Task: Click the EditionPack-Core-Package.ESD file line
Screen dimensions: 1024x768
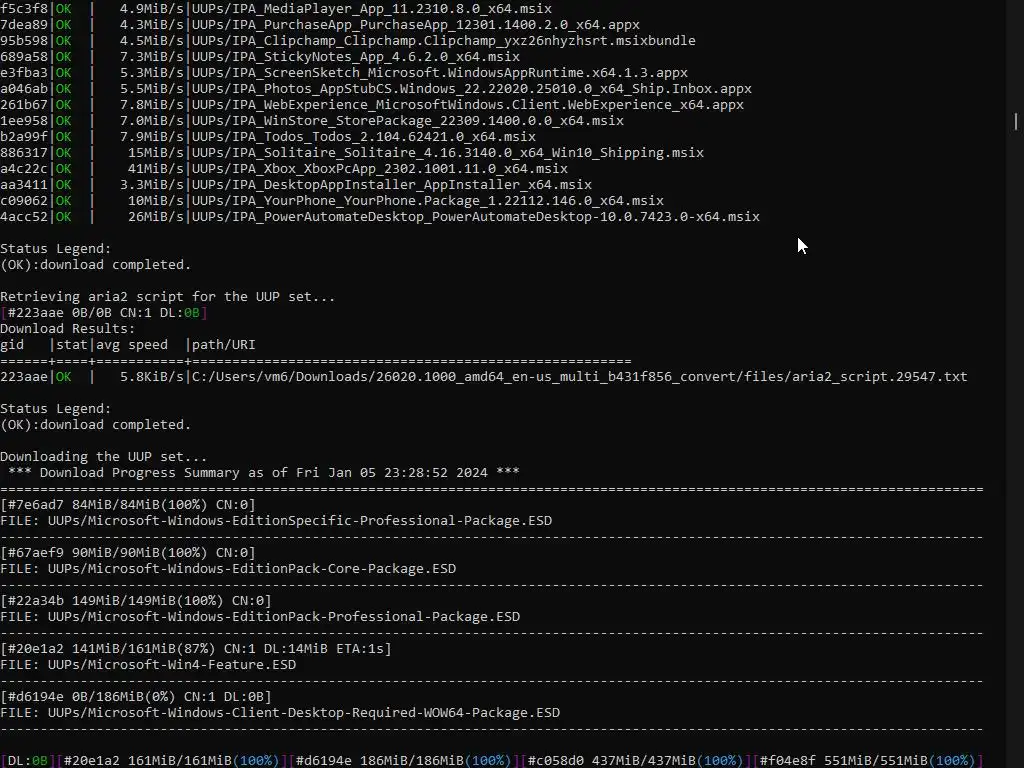Action: [x=228, y=569]
